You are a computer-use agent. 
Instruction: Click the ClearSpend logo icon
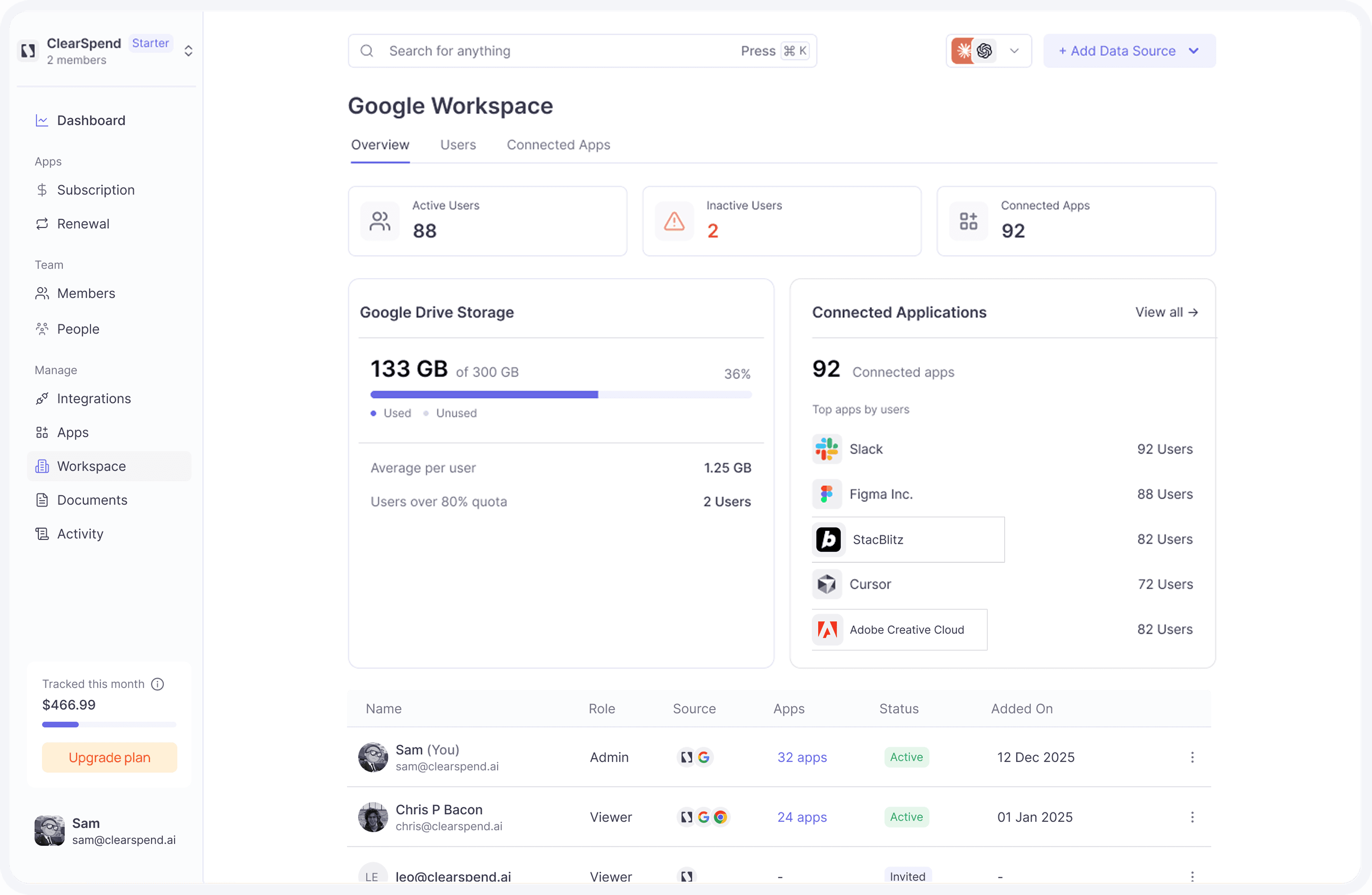tap(28, 51)
